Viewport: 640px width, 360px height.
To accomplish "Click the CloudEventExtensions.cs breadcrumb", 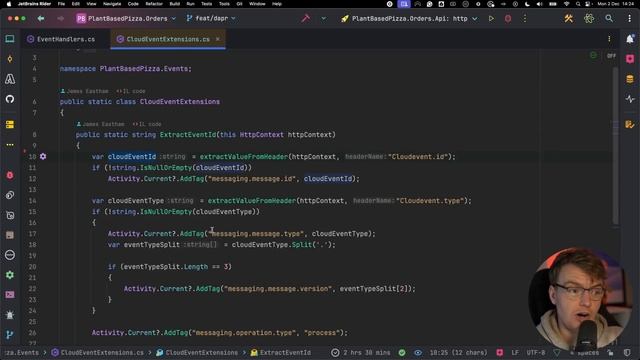I will (x=98, y=352).
